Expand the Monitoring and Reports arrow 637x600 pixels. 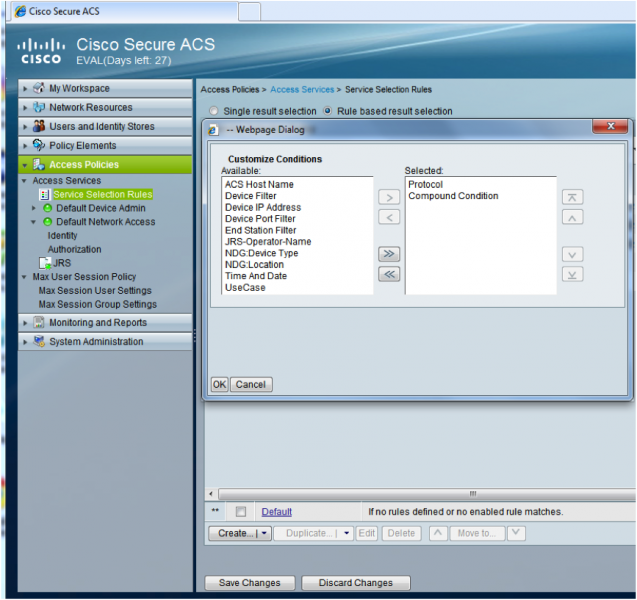click(x=25, y=323)
